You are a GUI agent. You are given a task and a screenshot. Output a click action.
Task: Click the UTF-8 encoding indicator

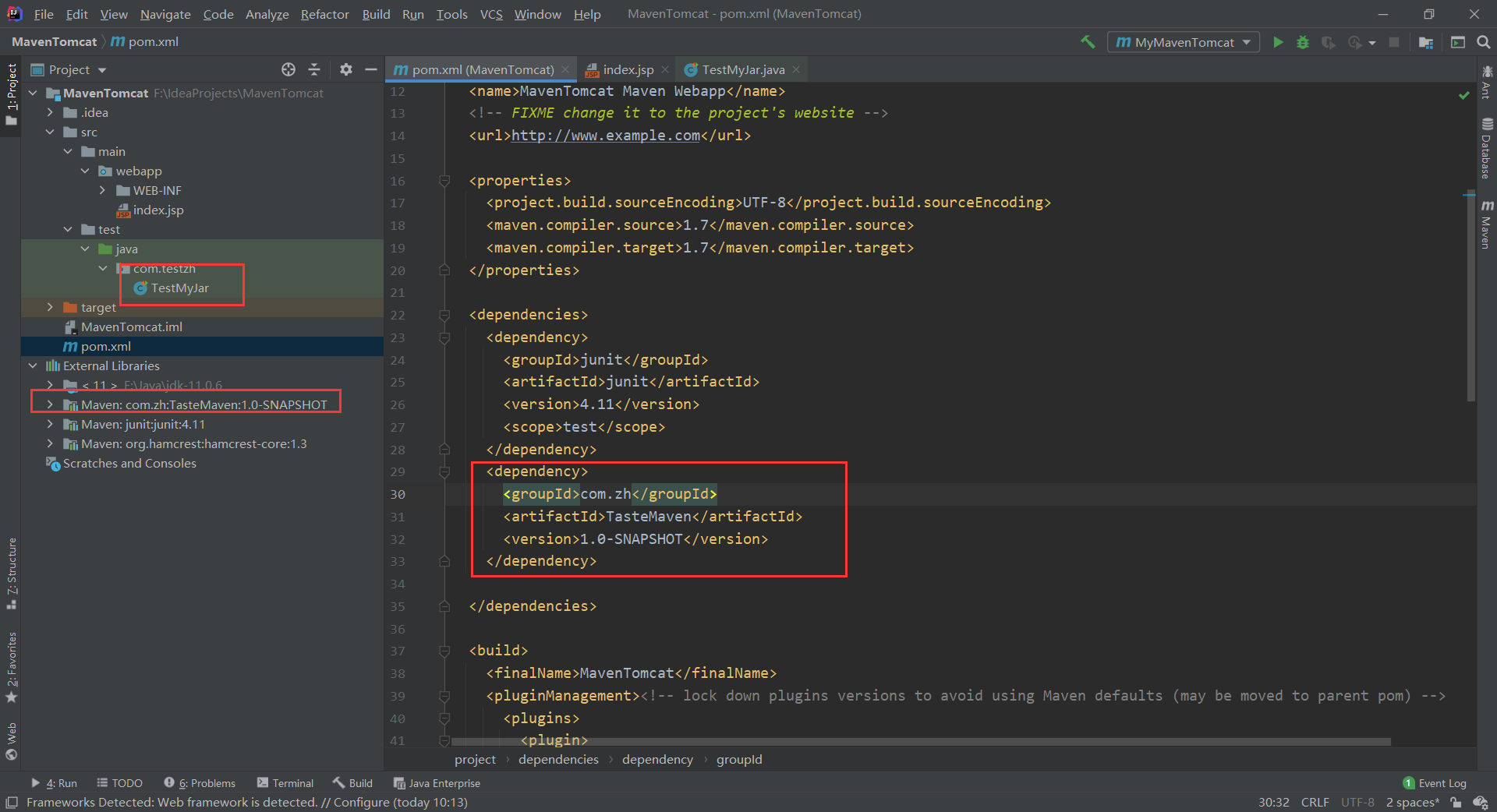pos(1357,802)
